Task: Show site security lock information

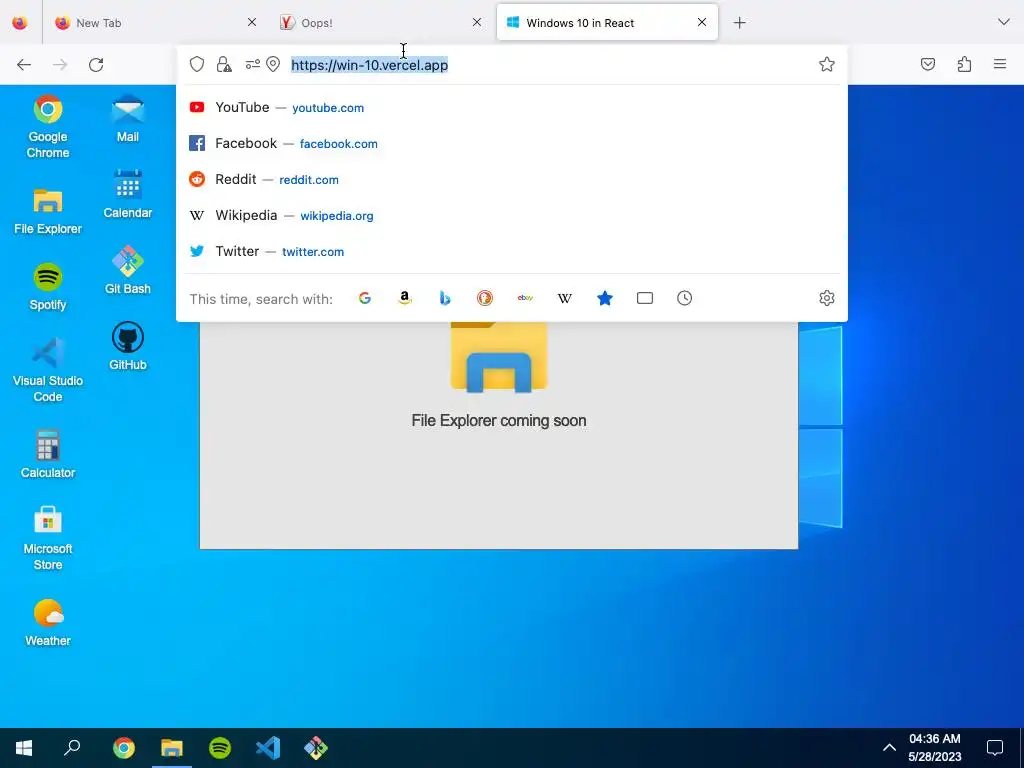Action: coord(224,64)
